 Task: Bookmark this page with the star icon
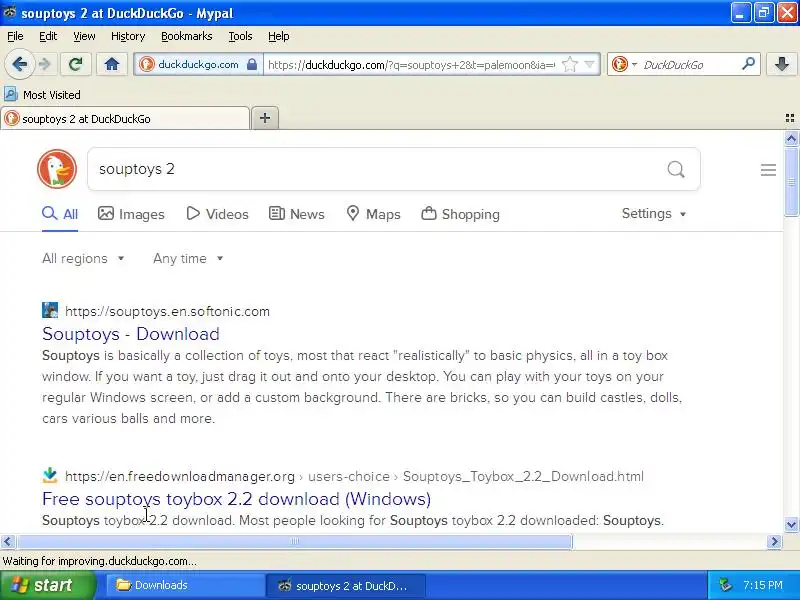pyautogui.click(x=569, y=64)
